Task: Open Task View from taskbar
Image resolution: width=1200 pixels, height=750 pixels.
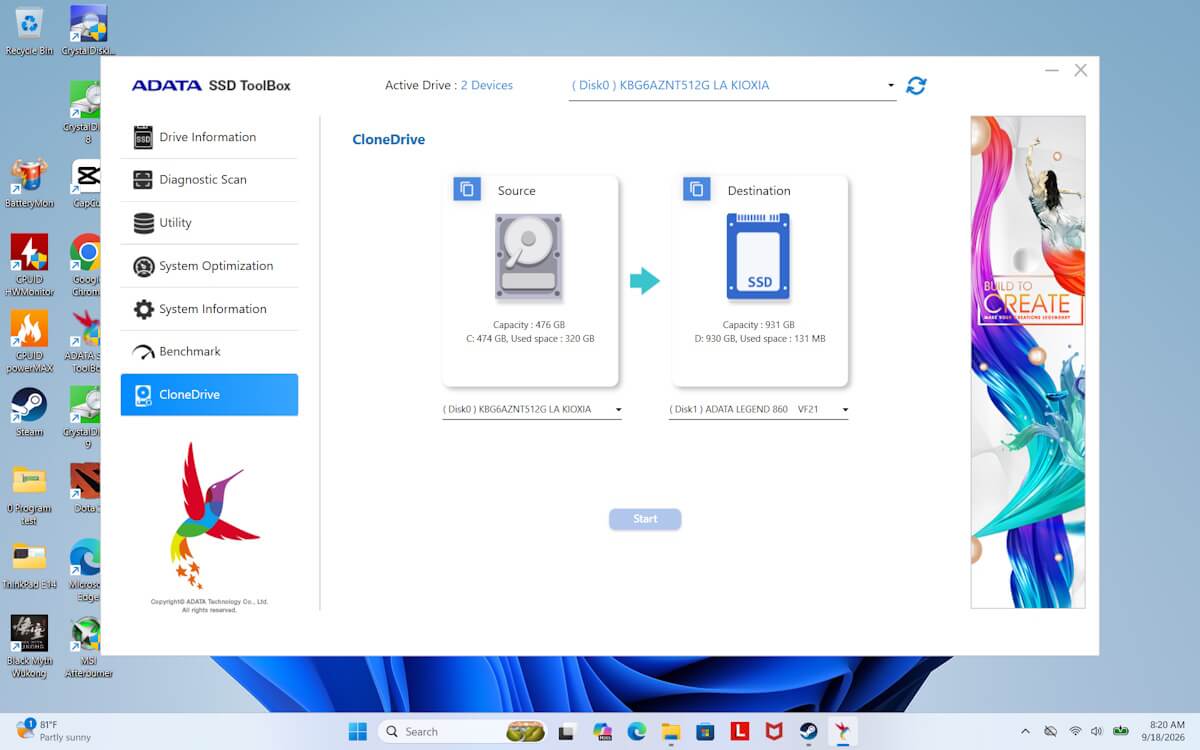Action: (x=568, y=731)
